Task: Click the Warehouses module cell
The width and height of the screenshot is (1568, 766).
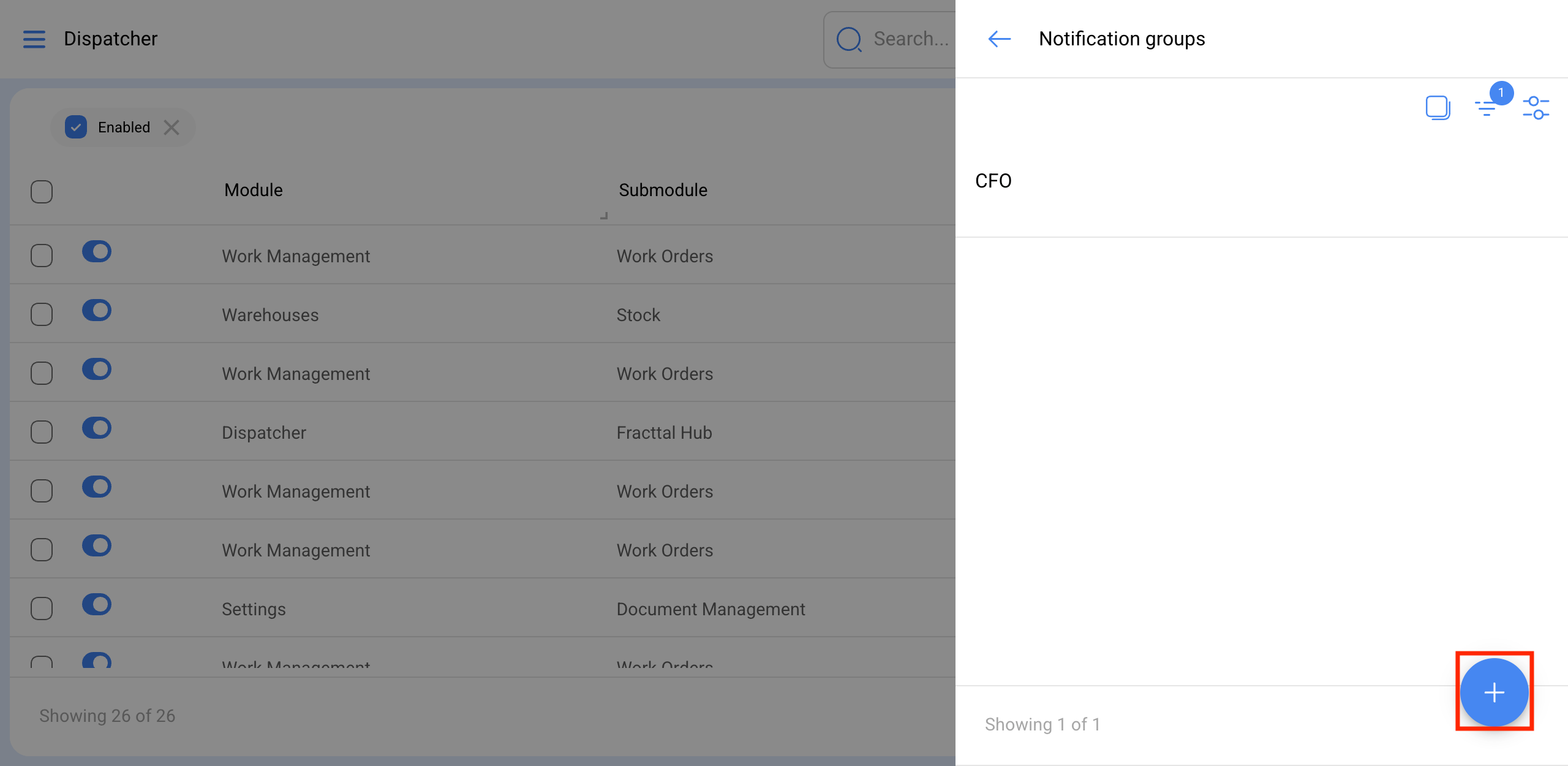Action: tap(270, 315)
